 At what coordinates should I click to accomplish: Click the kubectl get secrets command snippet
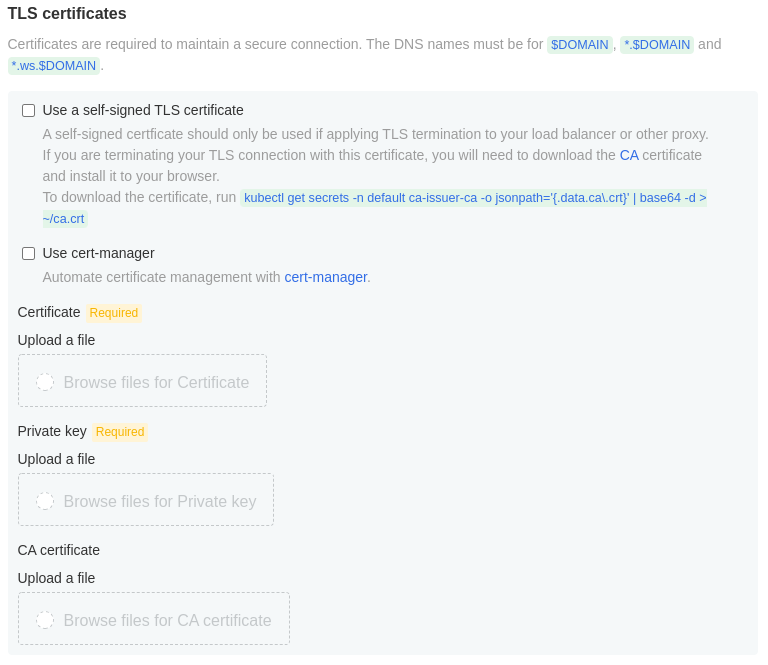point(474,198)
